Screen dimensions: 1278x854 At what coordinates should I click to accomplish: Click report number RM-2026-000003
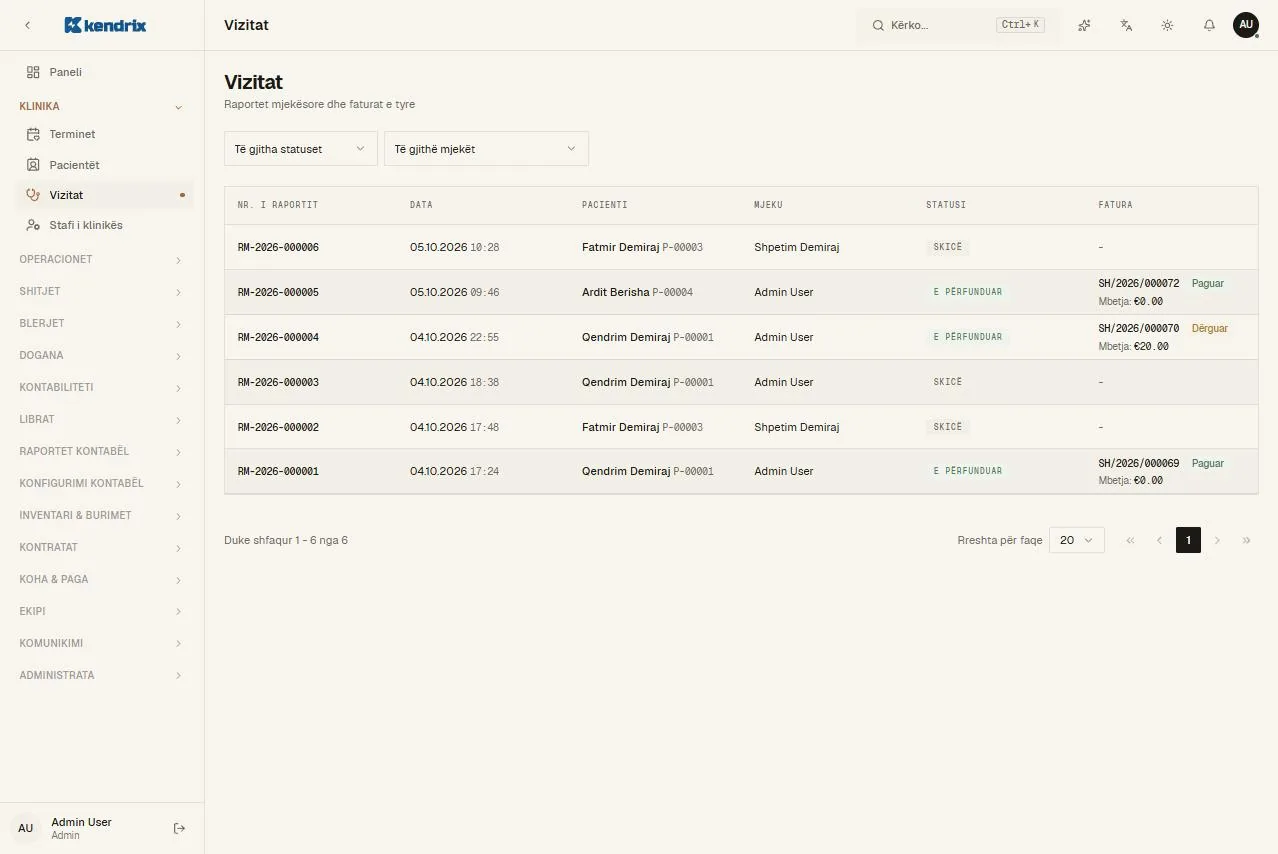pyautogui.click(x=278, y=382)
